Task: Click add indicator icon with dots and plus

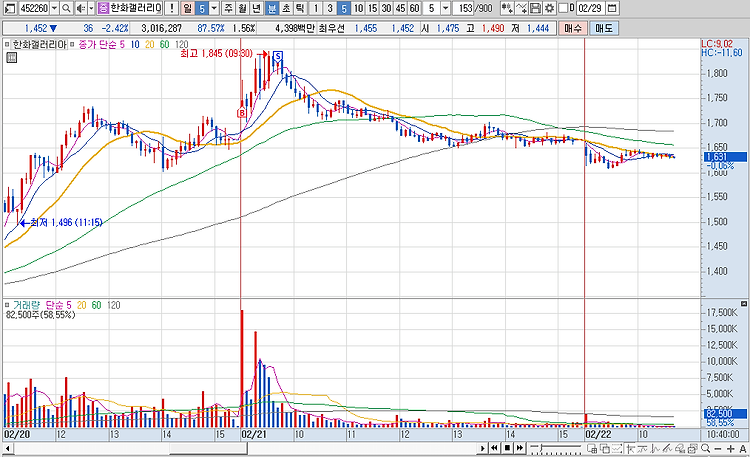Action: pyautogui.click(x=507, y=8)
